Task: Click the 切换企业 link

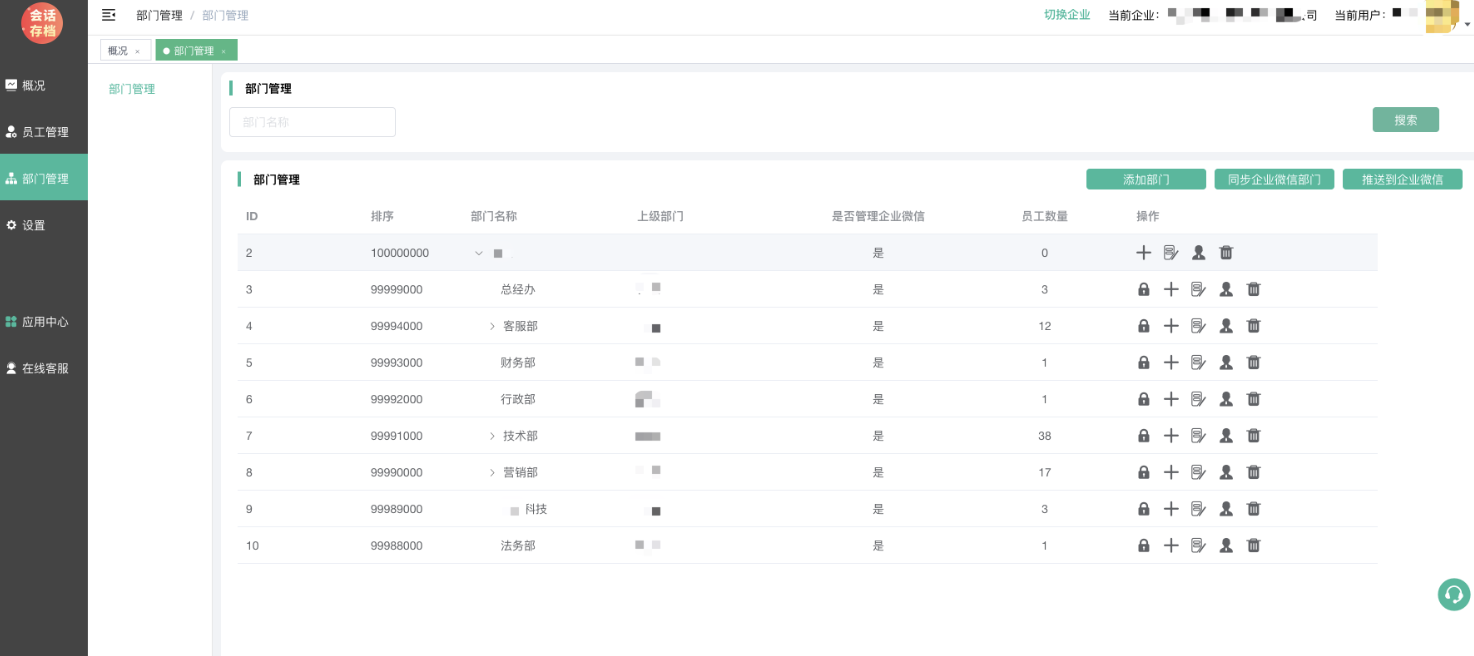Action: point(1066,15)
